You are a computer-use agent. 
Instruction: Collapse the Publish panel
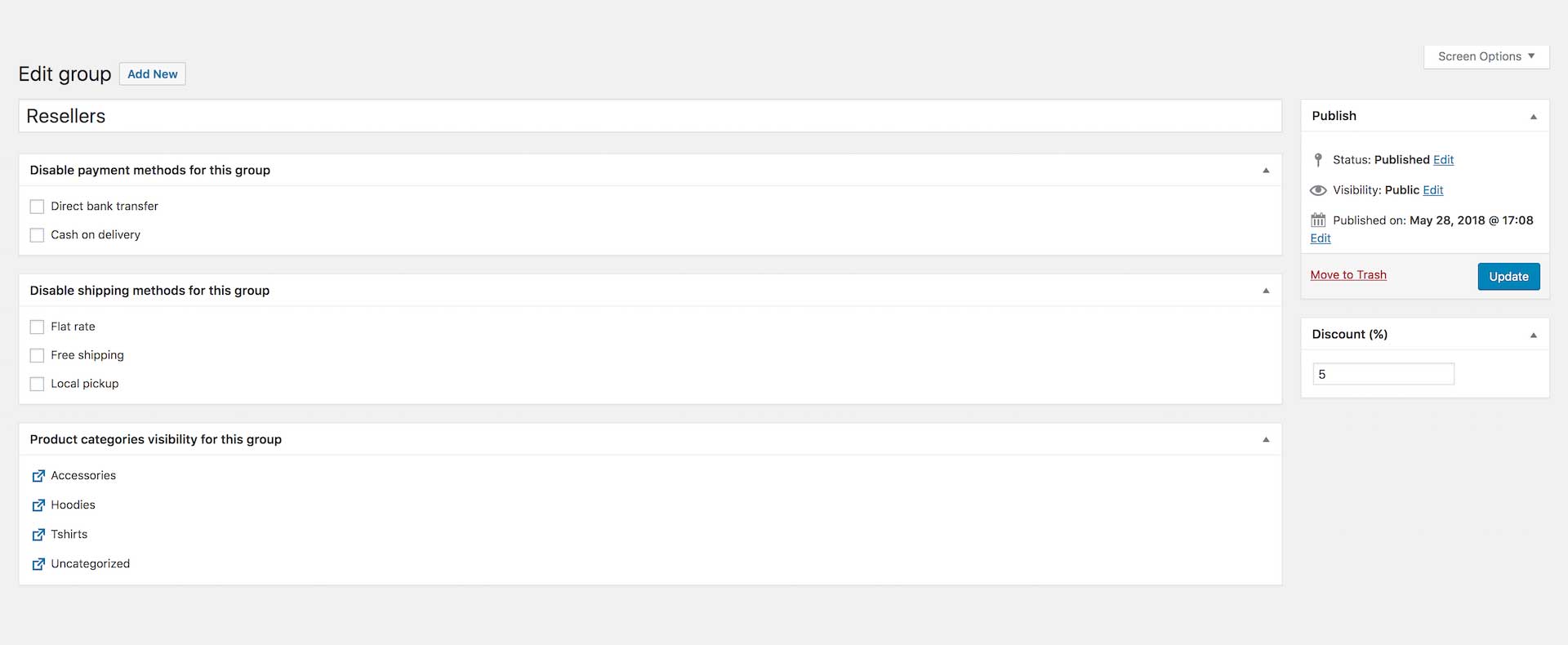tap(1532, 116)
